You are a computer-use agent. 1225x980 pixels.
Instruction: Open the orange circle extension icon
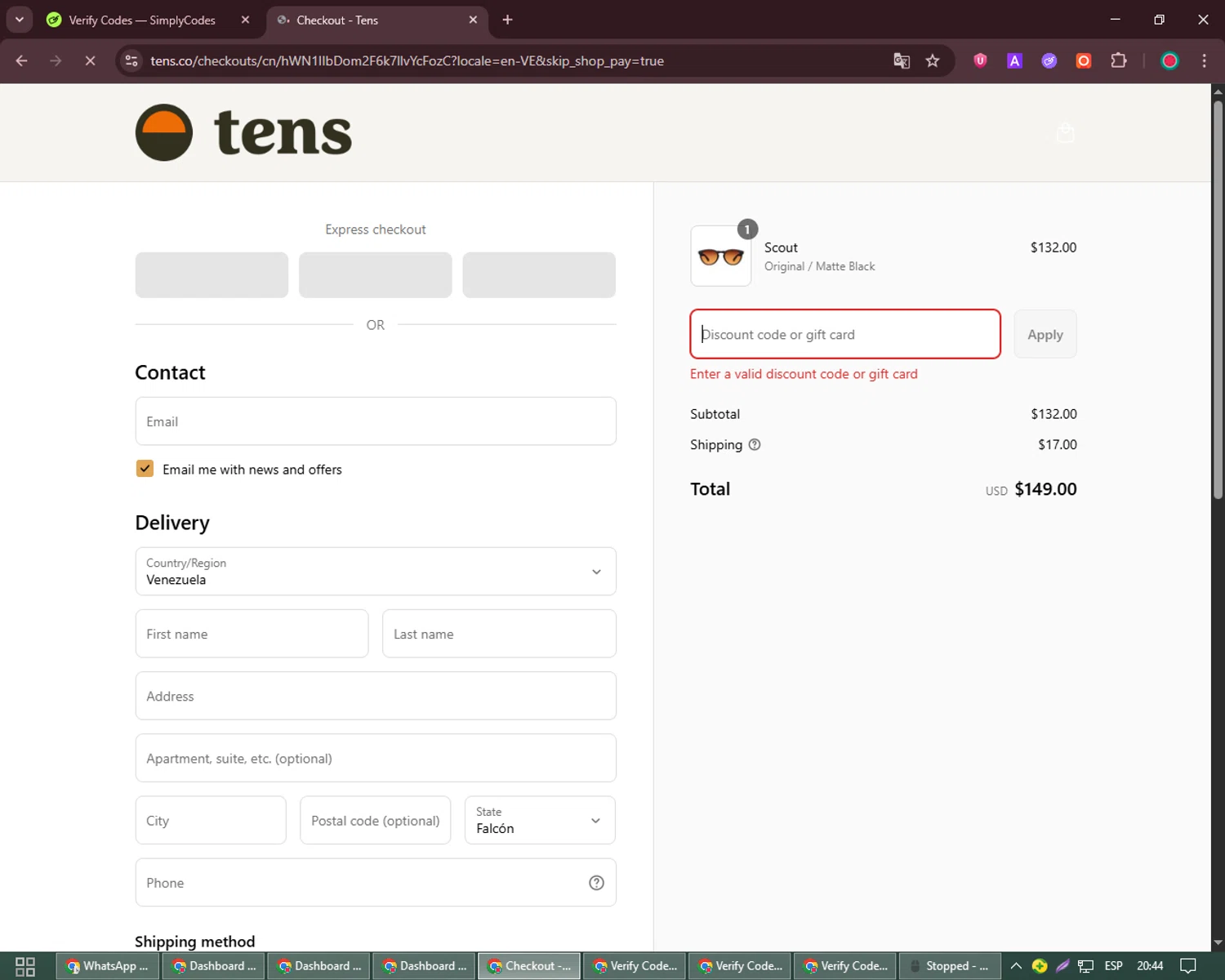[x=1084, y=60]
